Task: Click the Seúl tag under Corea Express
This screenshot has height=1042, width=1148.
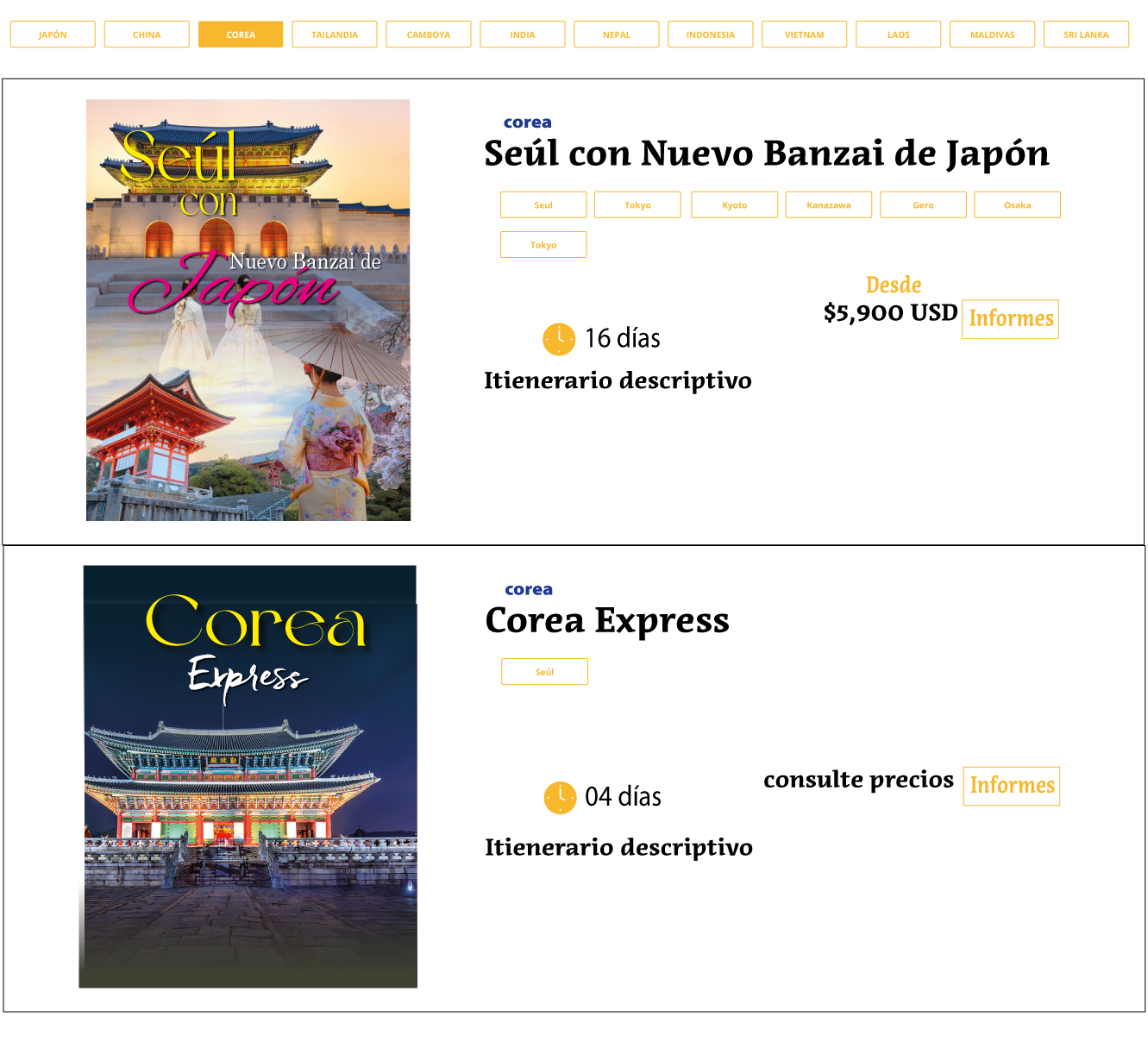Action: click(x=544, y=672)
